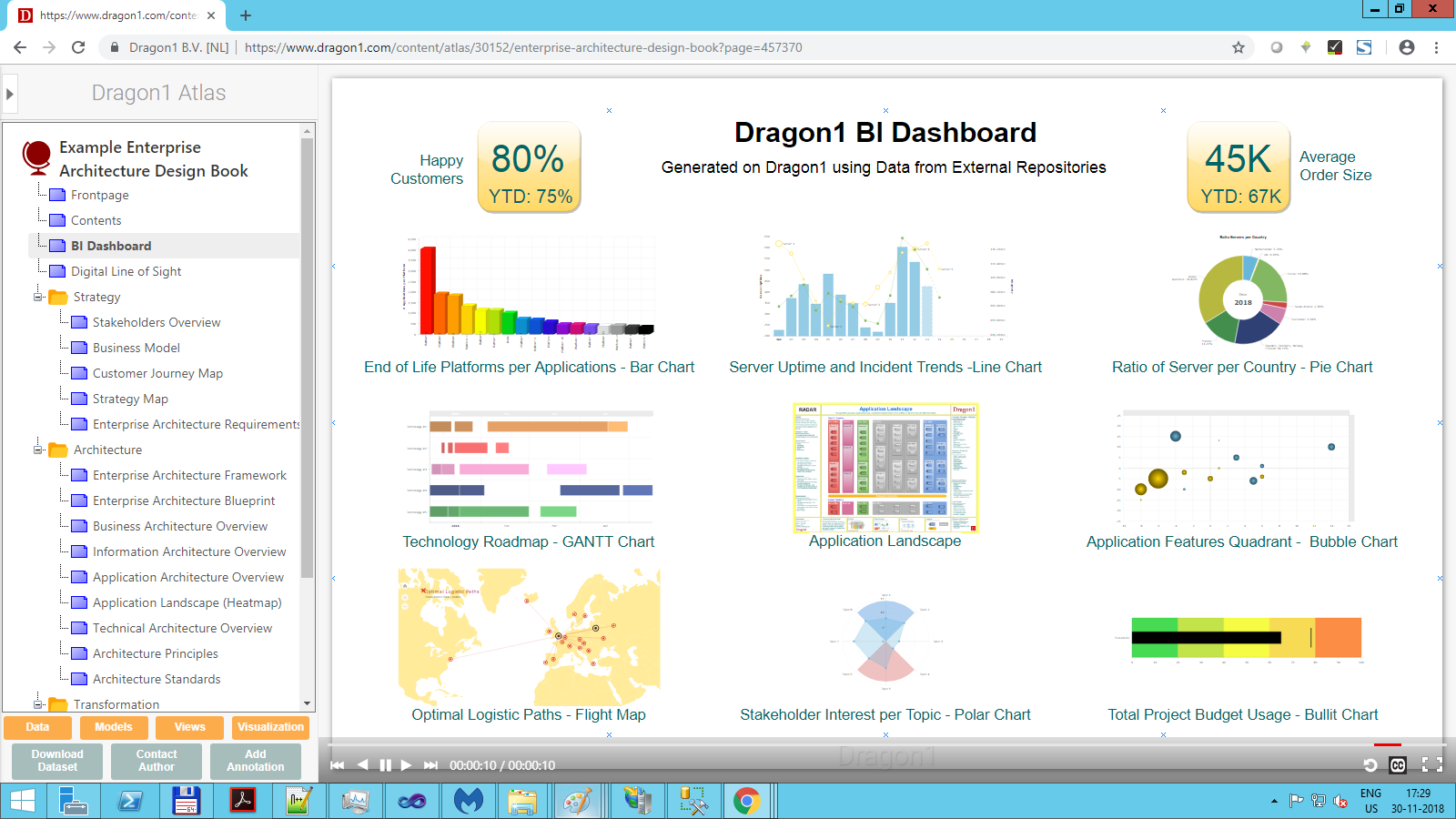Select BI Dashboard tree item
Image resolution: width=1456 pixels, height=819 pixels.
(x=111, y=246)
